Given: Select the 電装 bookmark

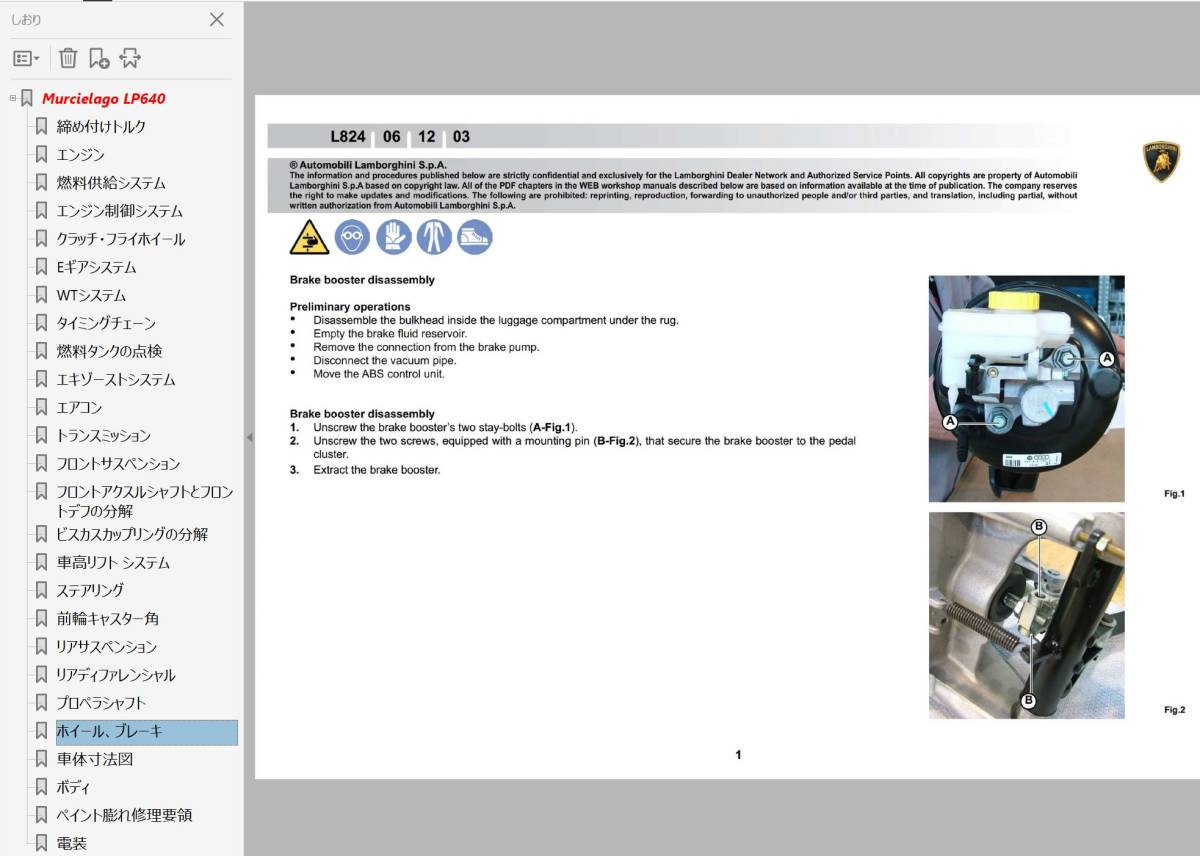Looking at the screenshot, I should coord(72,843).
